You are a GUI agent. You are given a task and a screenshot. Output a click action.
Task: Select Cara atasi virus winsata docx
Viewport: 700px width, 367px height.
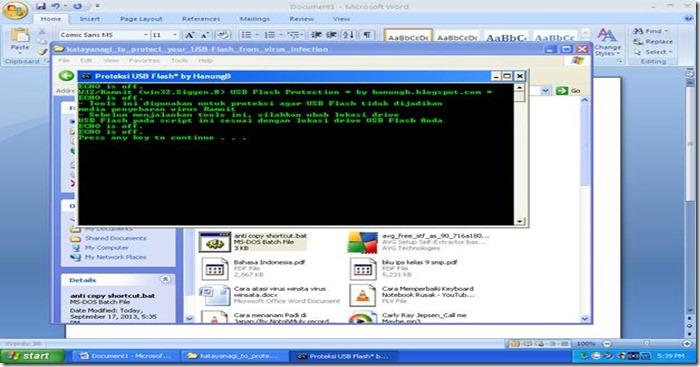pyautogui.click(x=269, y=295)
